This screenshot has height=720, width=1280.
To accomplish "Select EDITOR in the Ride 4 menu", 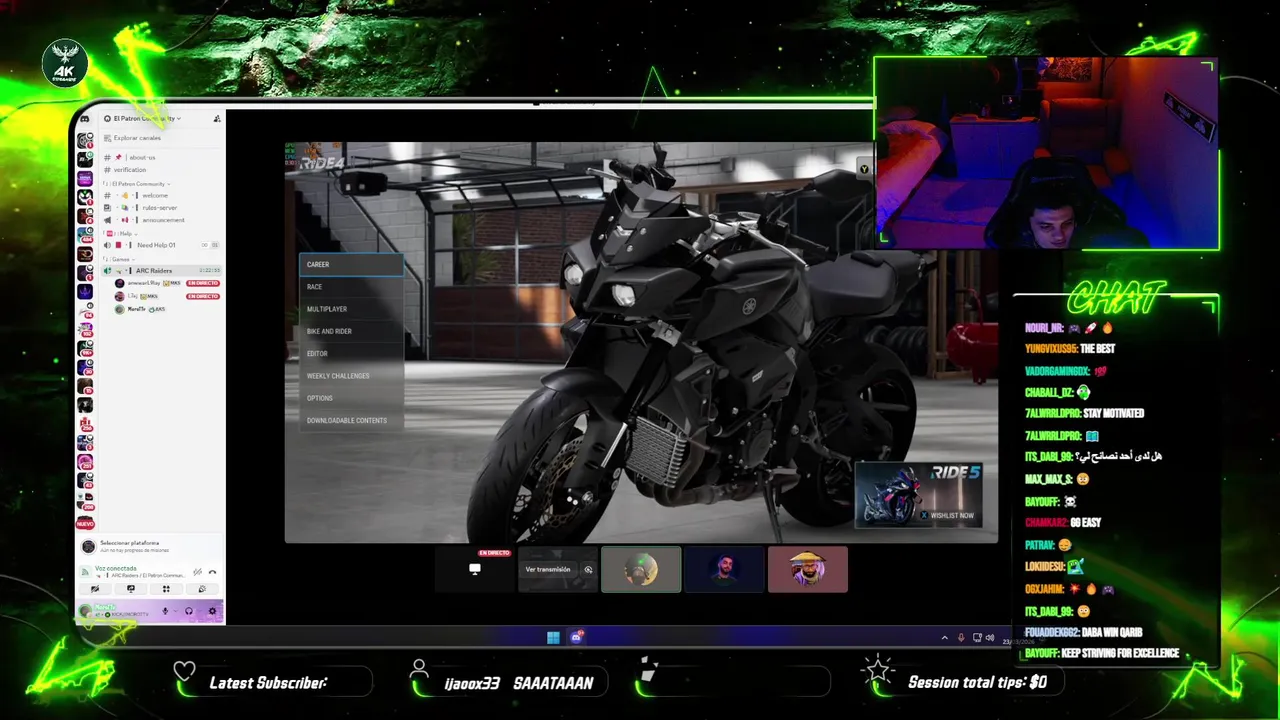I will (351, 353).
